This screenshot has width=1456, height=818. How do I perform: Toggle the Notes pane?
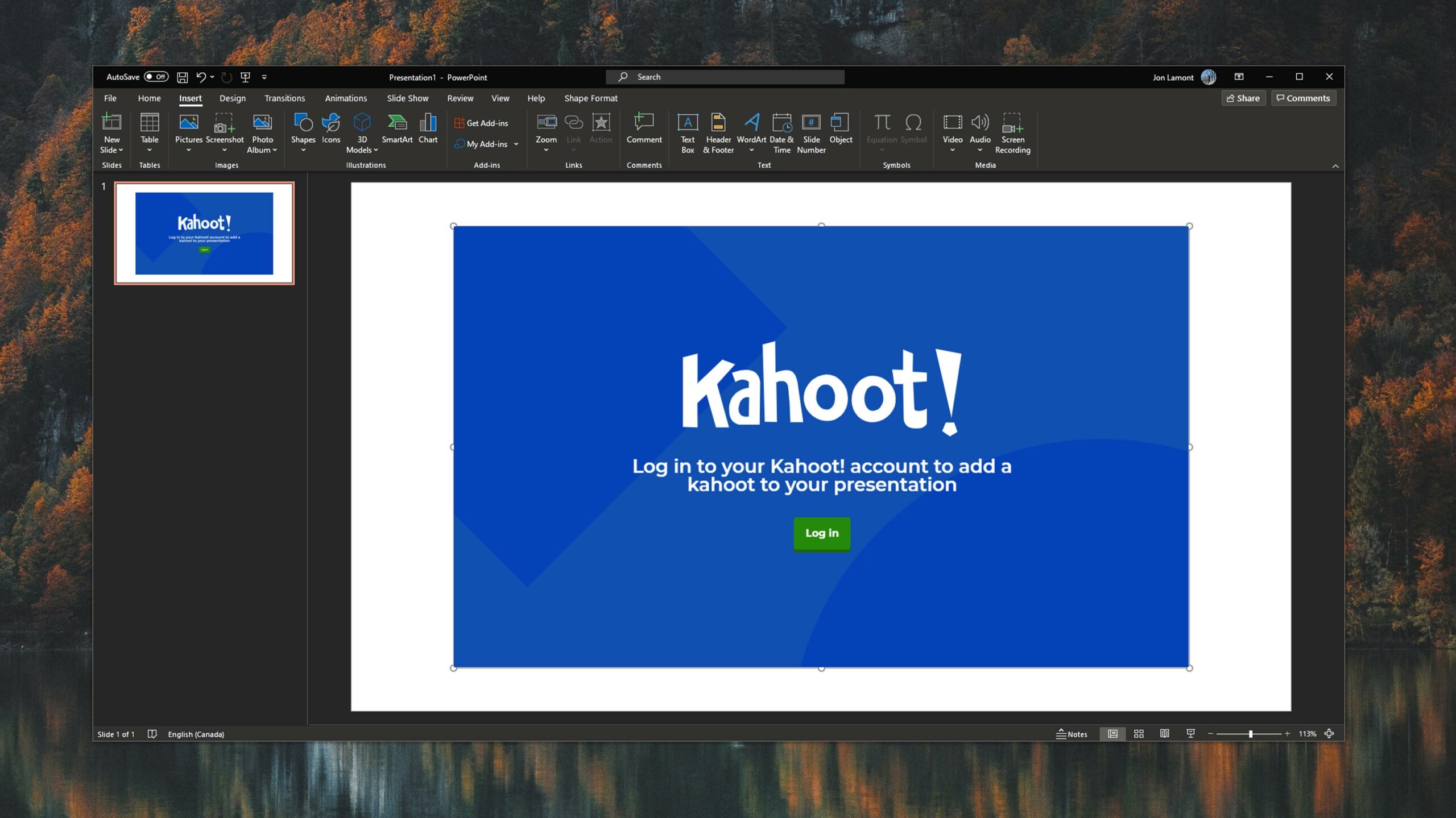click(1072, 734)
